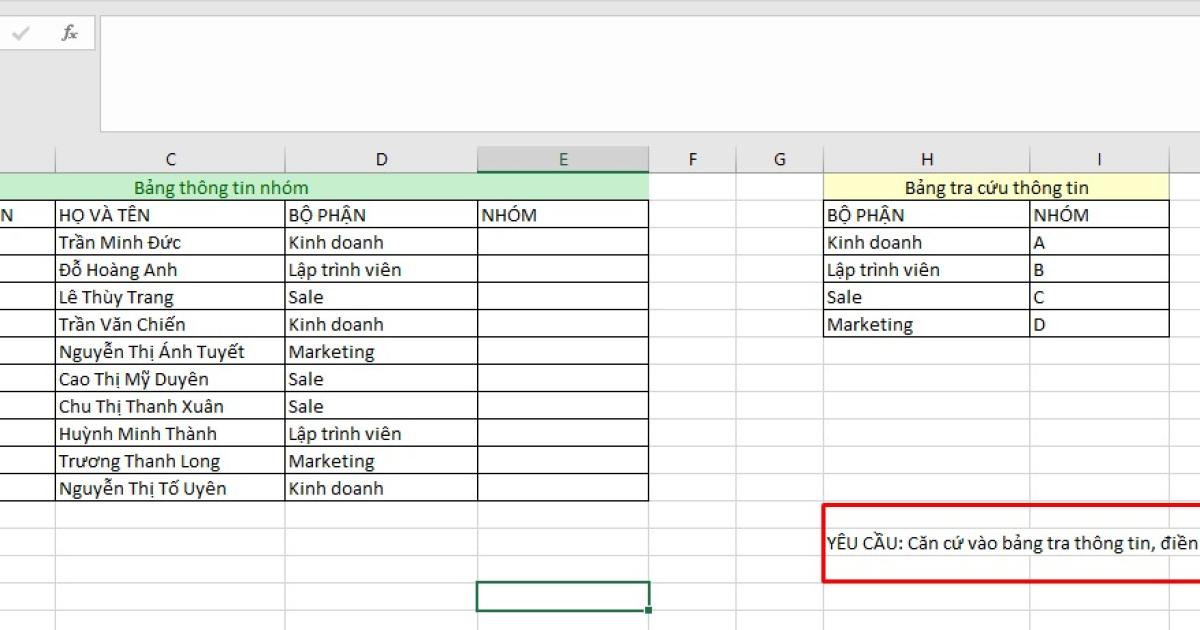Select column header E
This screenshot has height=630, width=1200.
pos(563,158)
